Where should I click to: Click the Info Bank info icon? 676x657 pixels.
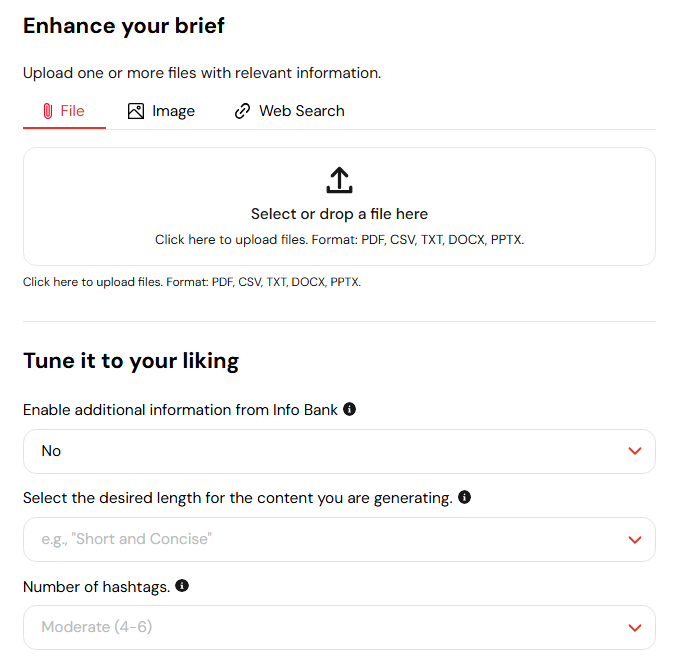pos(350,409)
